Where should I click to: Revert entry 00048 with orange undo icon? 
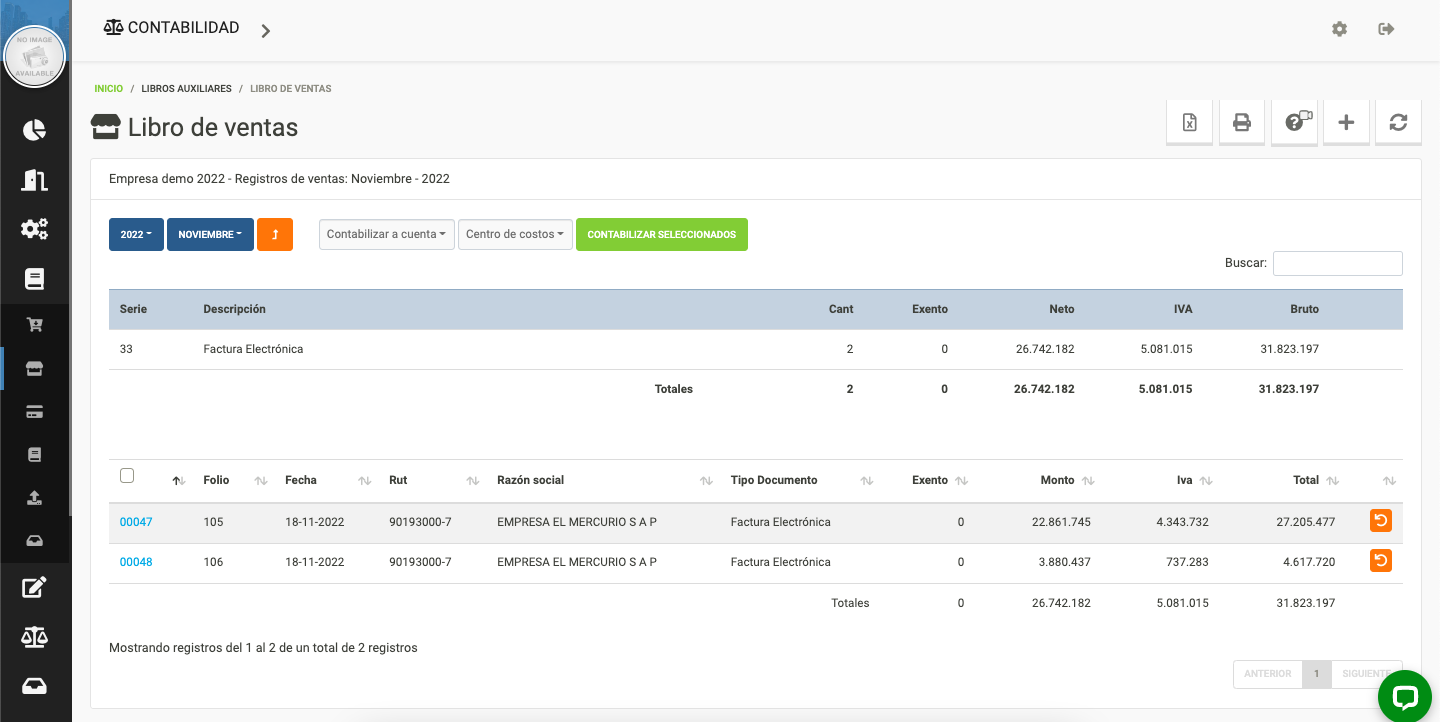[1381, 561]
